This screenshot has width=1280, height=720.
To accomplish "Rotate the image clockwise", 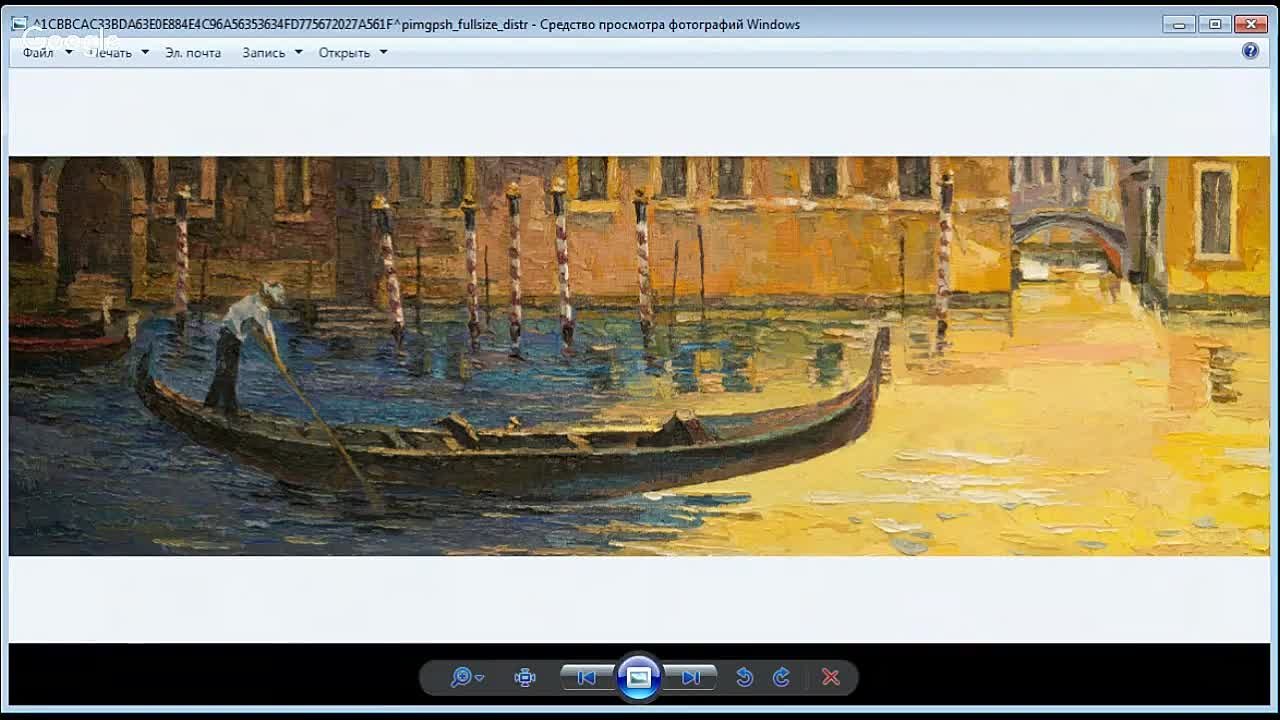I will click(781, 677).
